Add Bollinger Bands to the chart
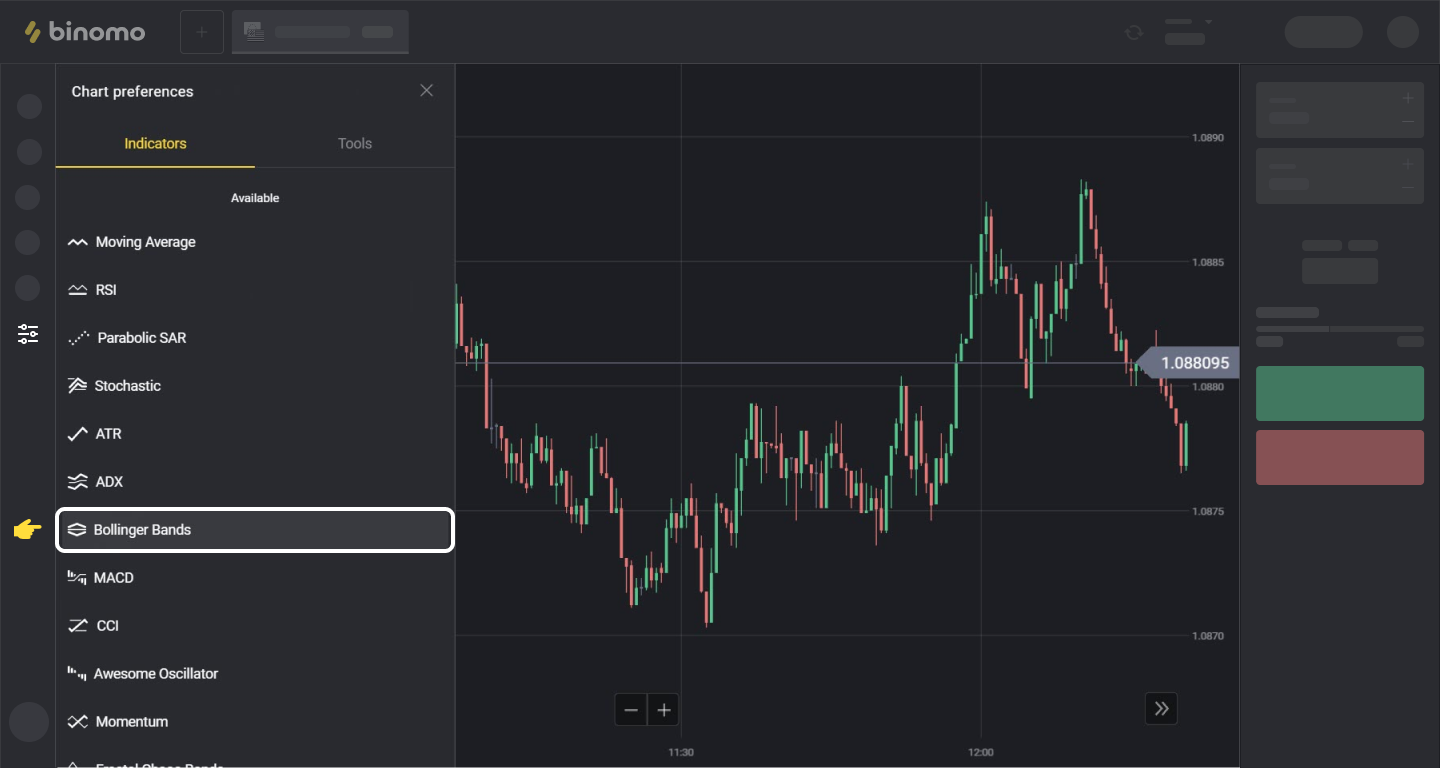 pos(255,530)
